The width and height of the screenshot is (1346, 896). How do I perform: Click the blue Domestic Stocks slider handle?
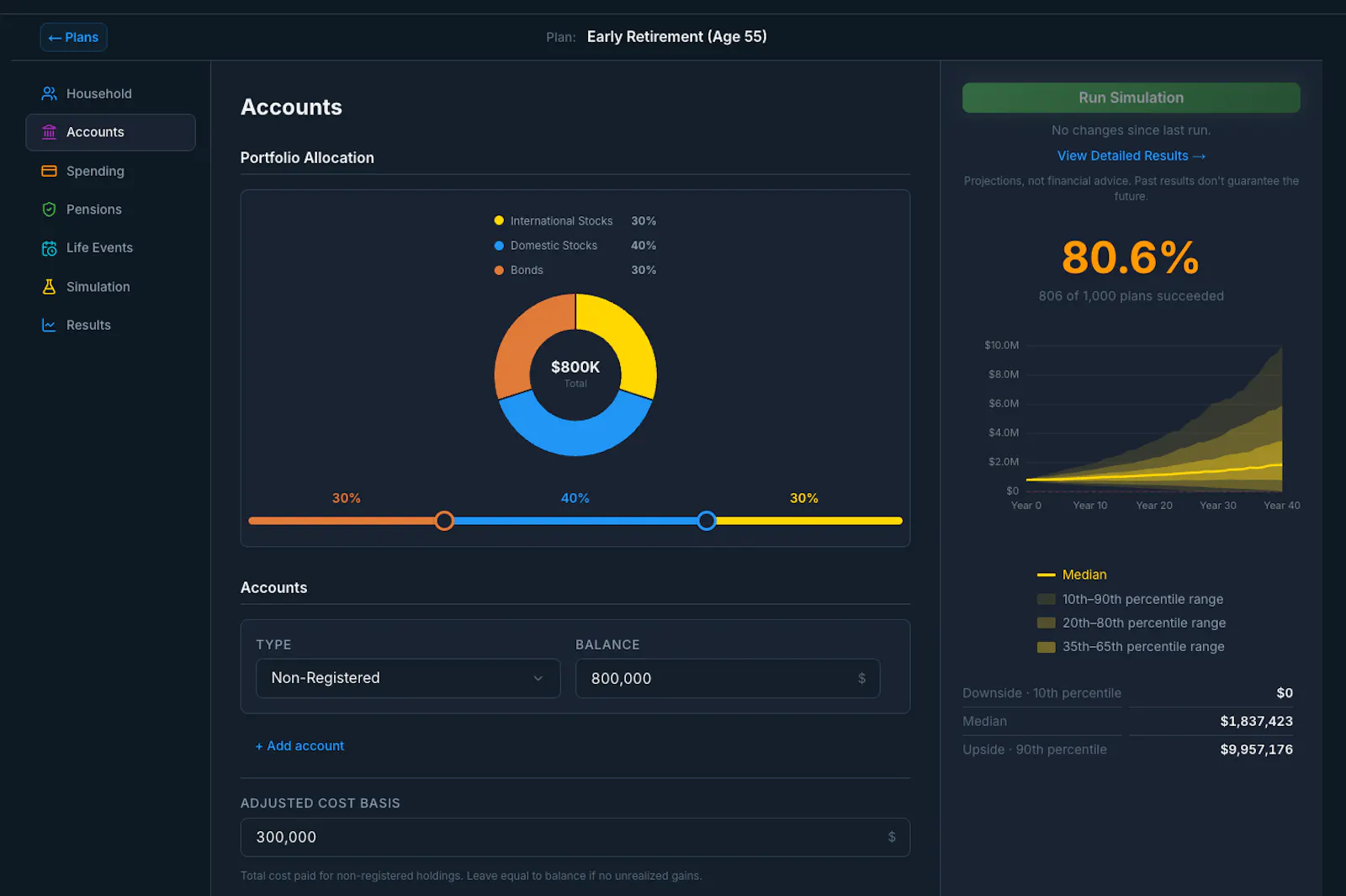(707, 521)
